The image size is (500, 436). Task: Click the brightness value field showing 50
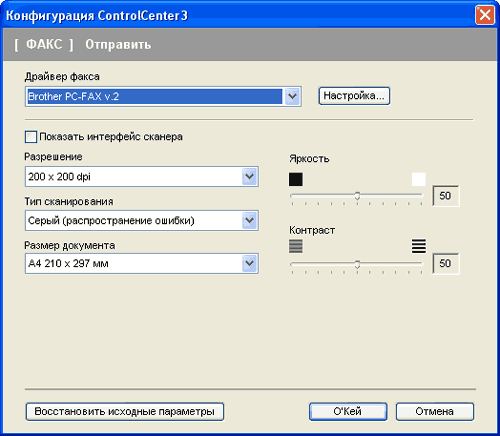[446, 196]
